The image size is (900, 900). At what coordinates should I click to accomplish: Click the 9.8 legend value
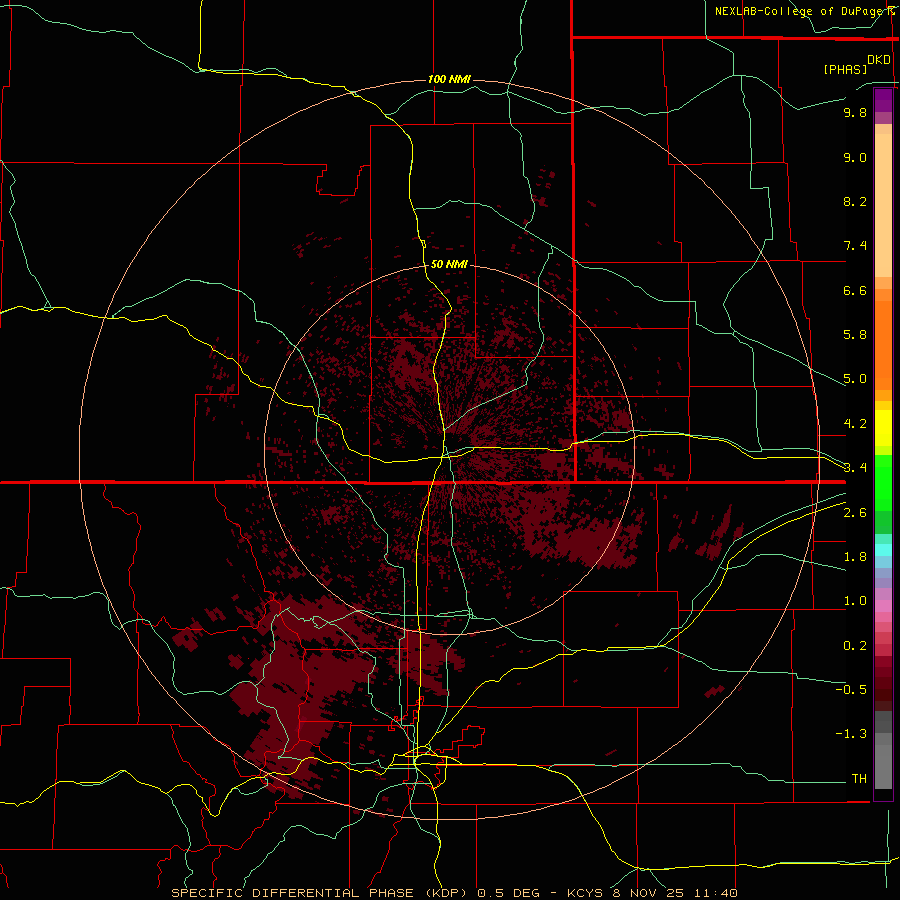(855, 112)
